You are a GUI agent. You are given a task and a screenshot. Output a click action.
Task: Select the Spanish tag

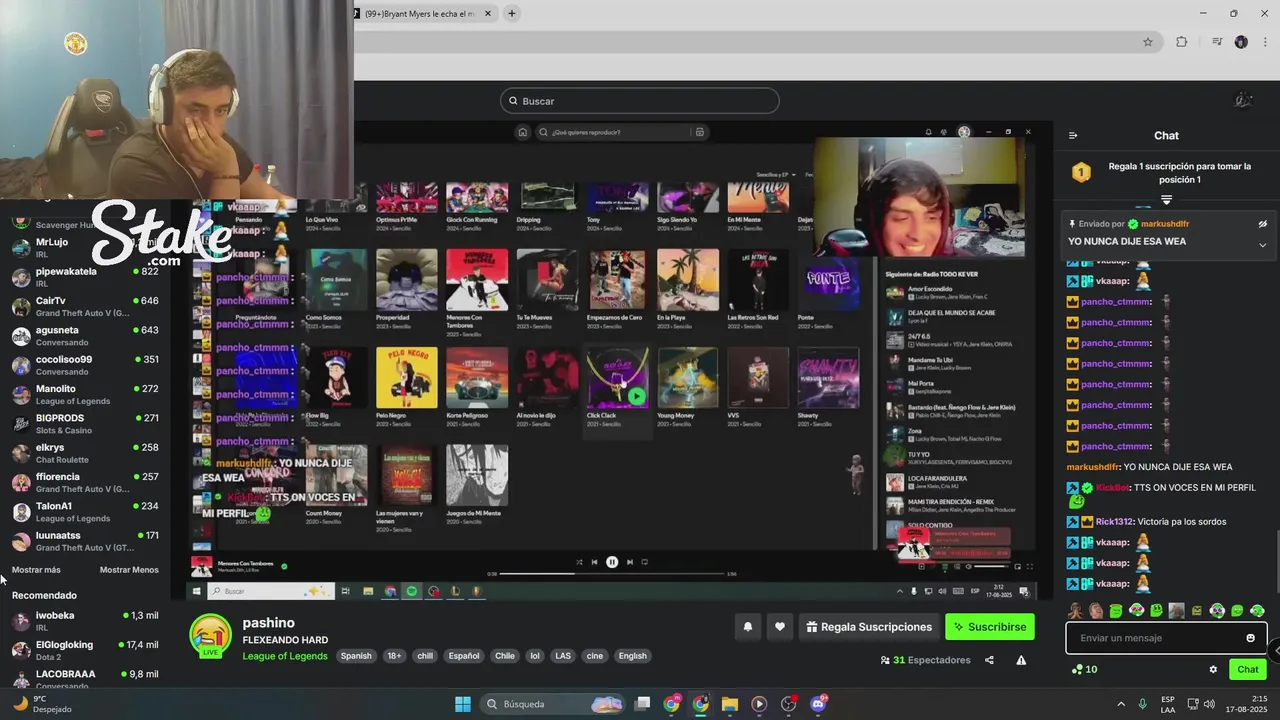tap(355, 656)
